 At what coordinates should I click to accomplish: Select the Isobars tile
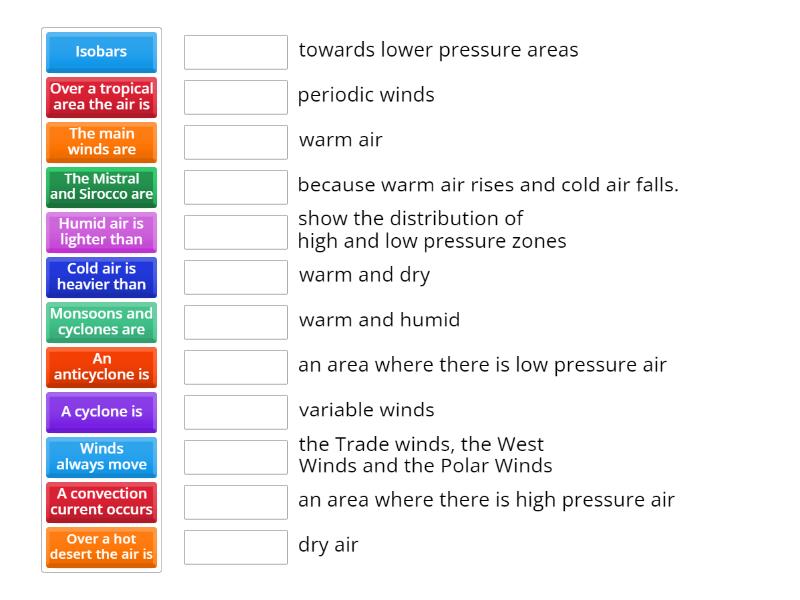click(x=100, y=52)
